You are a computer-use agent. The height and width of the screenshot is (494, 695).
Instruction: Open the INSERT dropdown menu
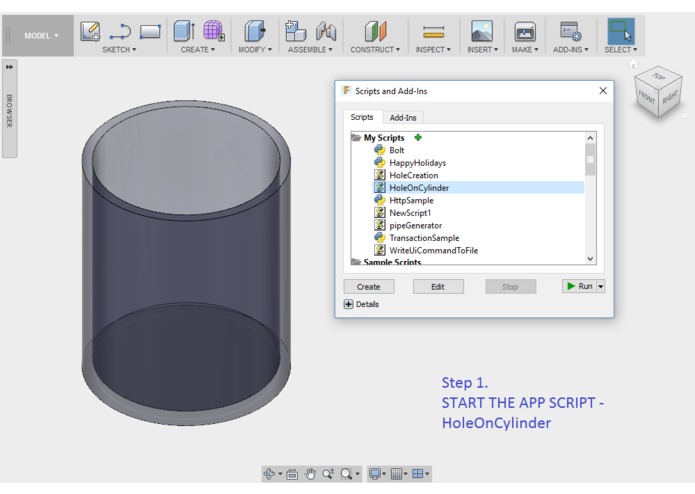coord(483,50)
